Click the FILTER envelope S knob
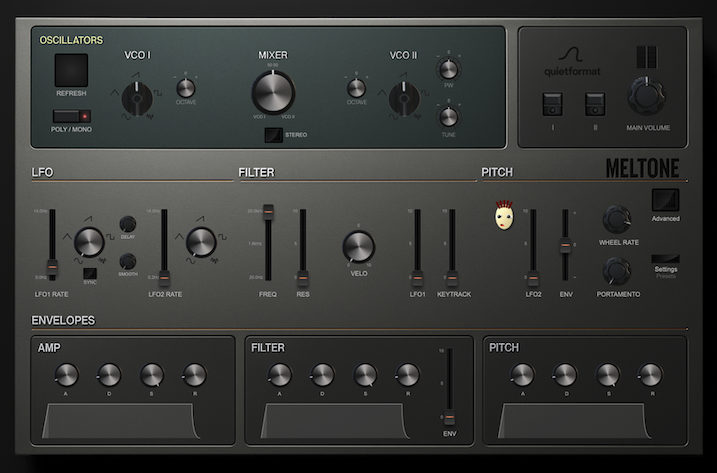 pyautogui.click(x=365, y=375)
